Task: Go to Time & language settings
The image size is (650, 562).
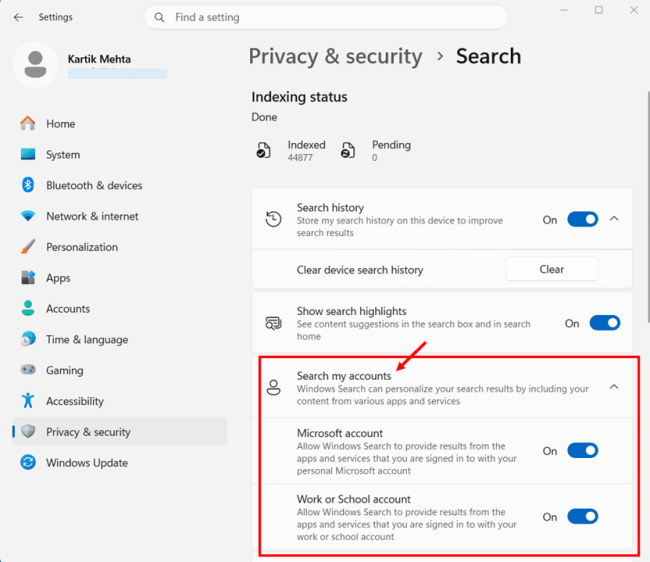Action: pyautogui.click(x=120, y=339)
